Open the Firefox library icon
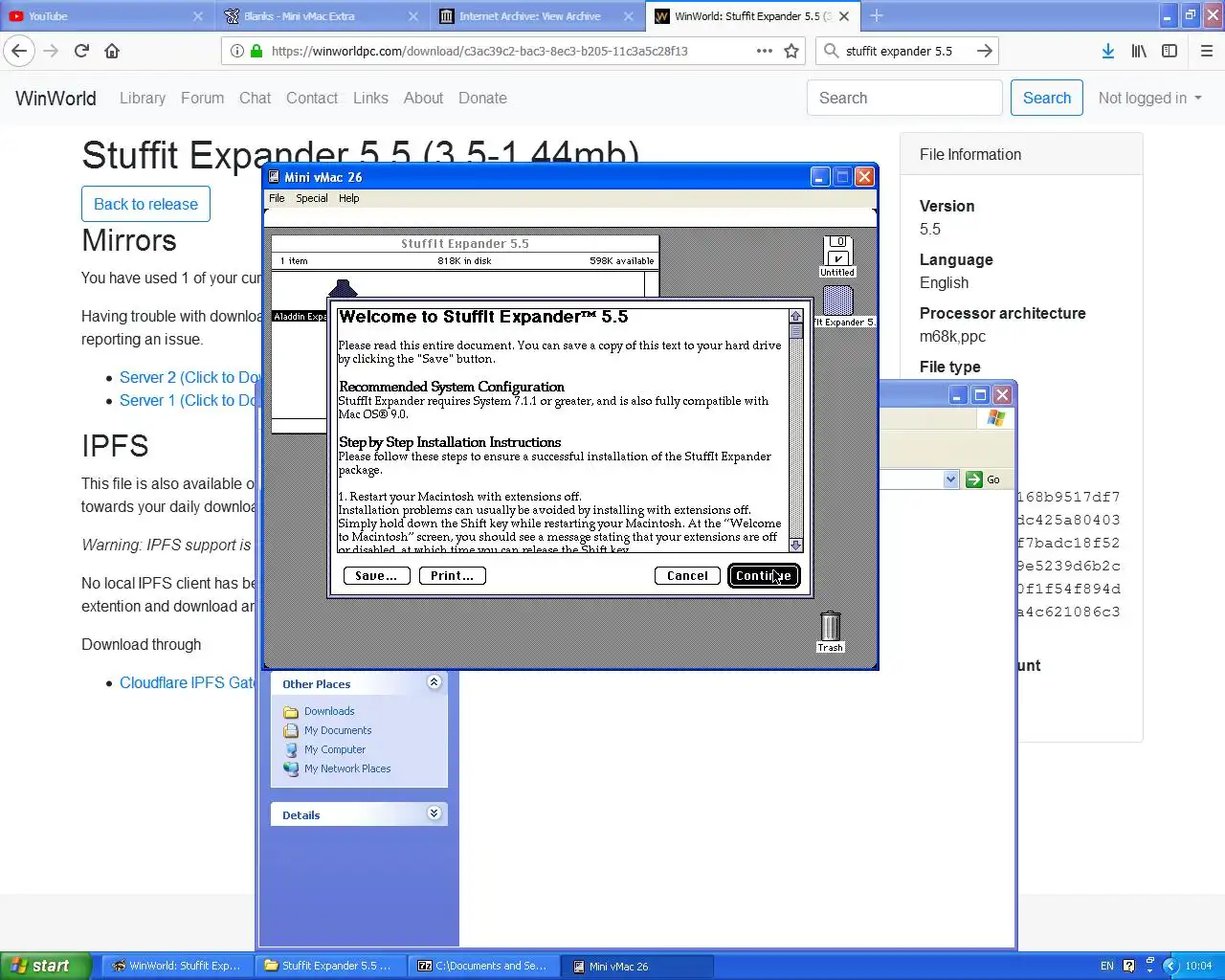 [1139, 51]
